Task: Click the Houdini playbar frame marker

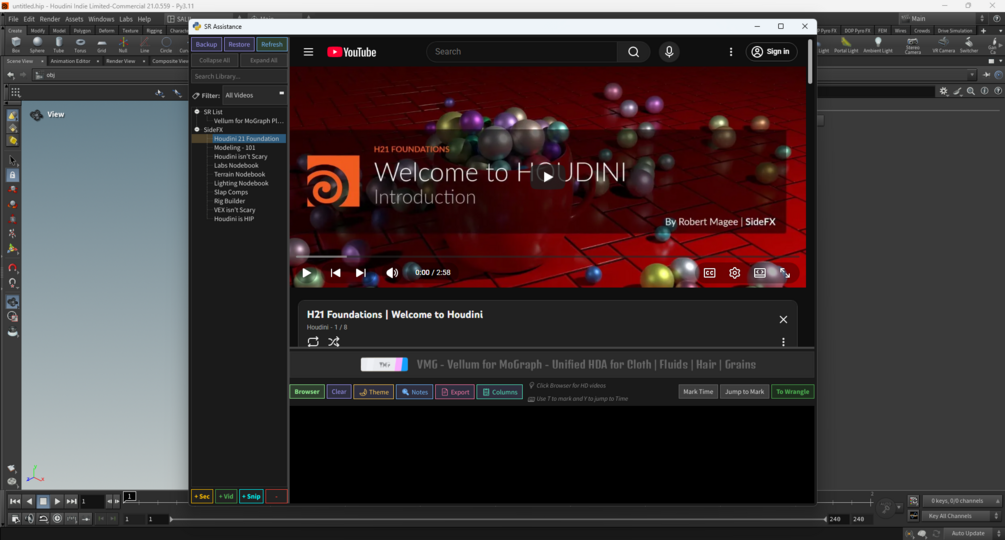Action: click(129, 496)
